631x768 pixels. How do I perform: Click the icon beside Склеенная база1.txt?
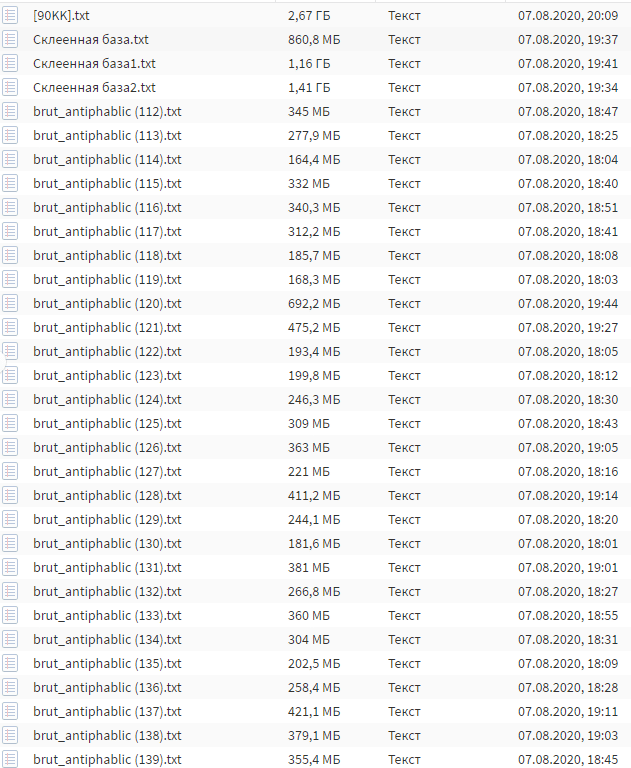(10, 63)
